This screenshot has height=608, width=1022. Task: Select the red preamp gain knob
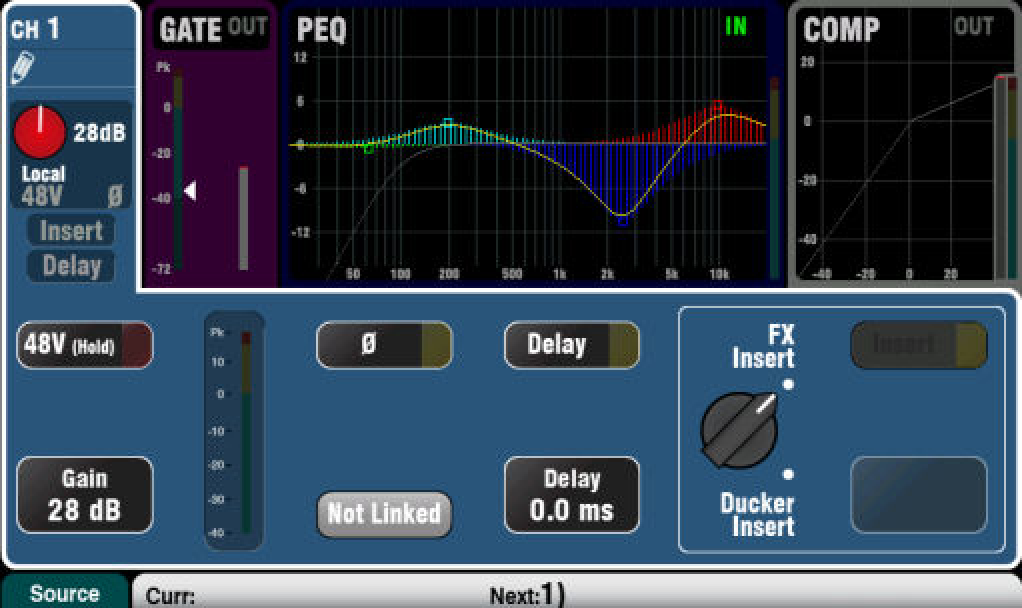point(40,132)
